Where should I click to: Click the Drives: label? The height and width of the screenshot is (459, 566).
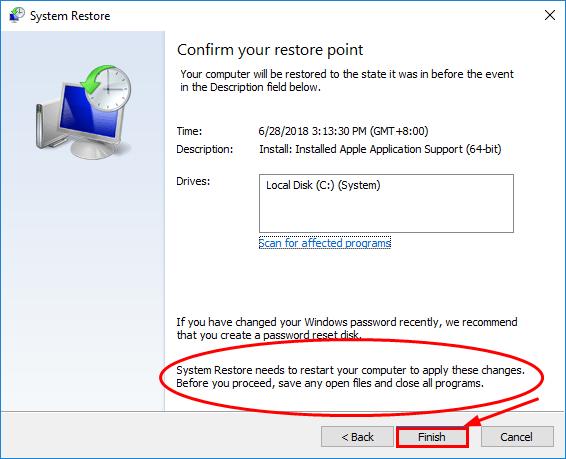(193, 181)
